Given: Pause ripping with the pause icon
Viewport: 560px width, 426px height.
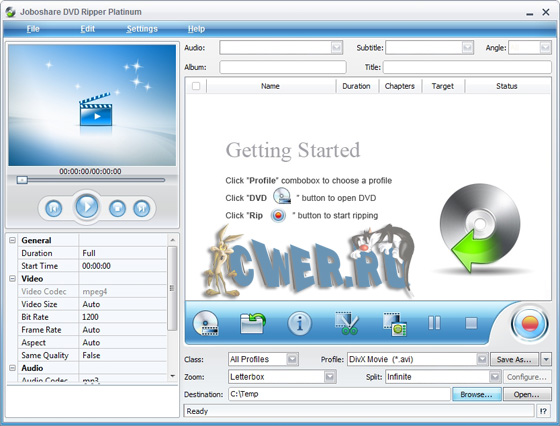Looking at the screenshot, I should (434, 323).
